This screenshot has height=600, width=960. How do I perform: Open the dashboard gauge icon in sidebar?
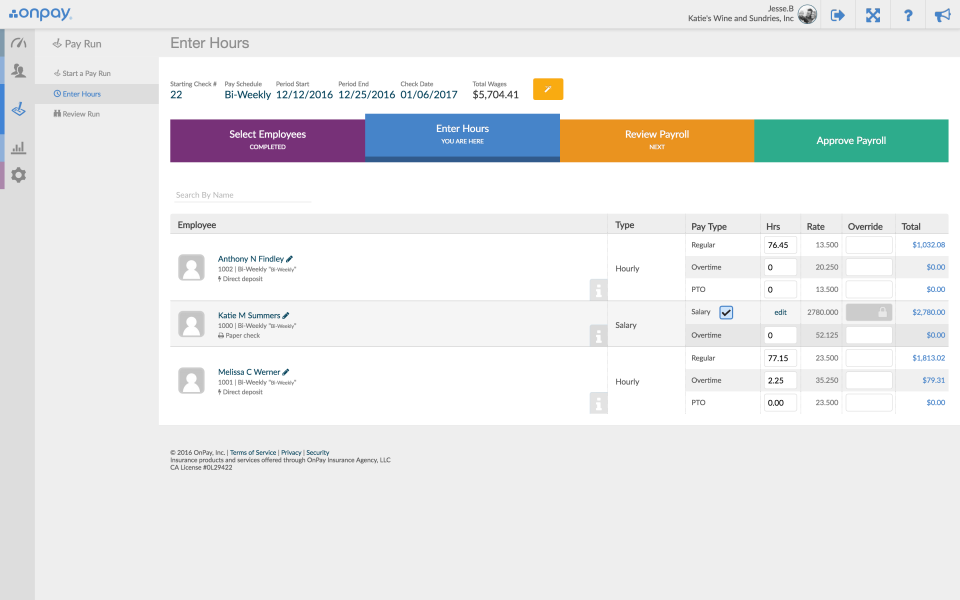(19, 43)
